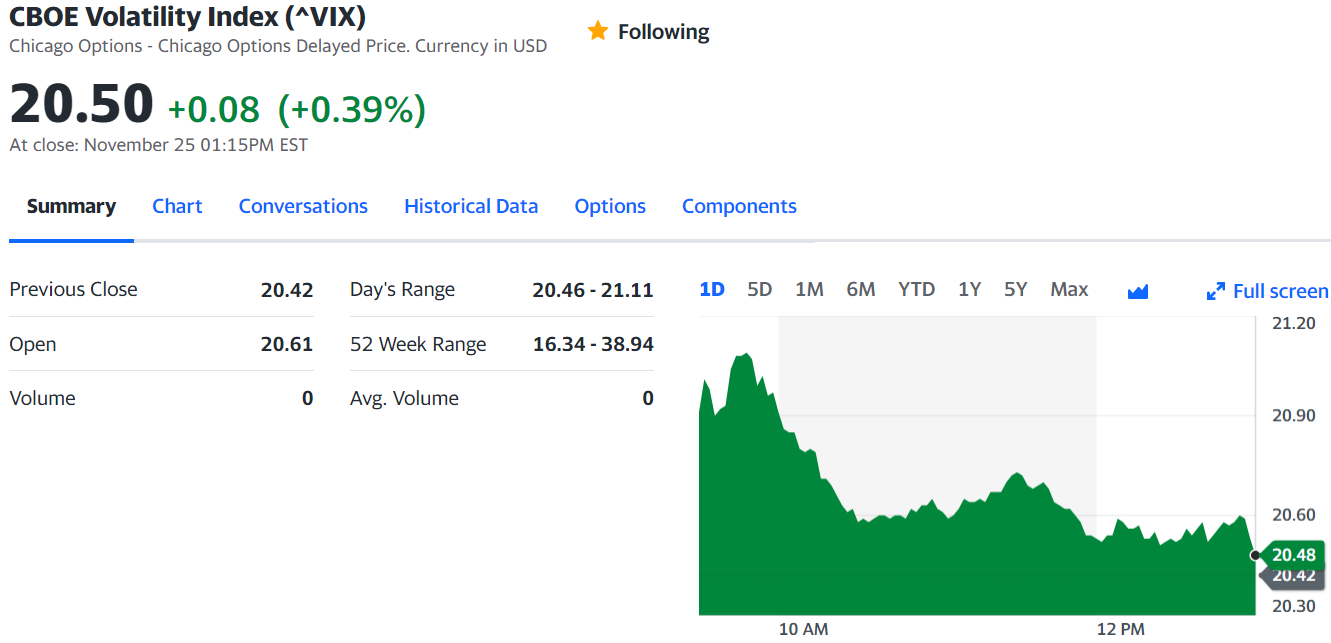Select the Components tab
This screenshot has width=1331, height=643.
click(x=739, y=206)
